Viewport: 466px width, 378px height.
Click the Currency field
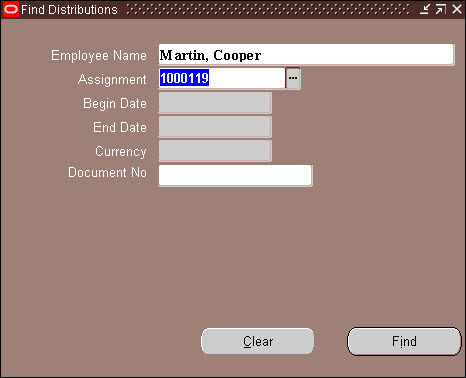click(x=215, y=151)
